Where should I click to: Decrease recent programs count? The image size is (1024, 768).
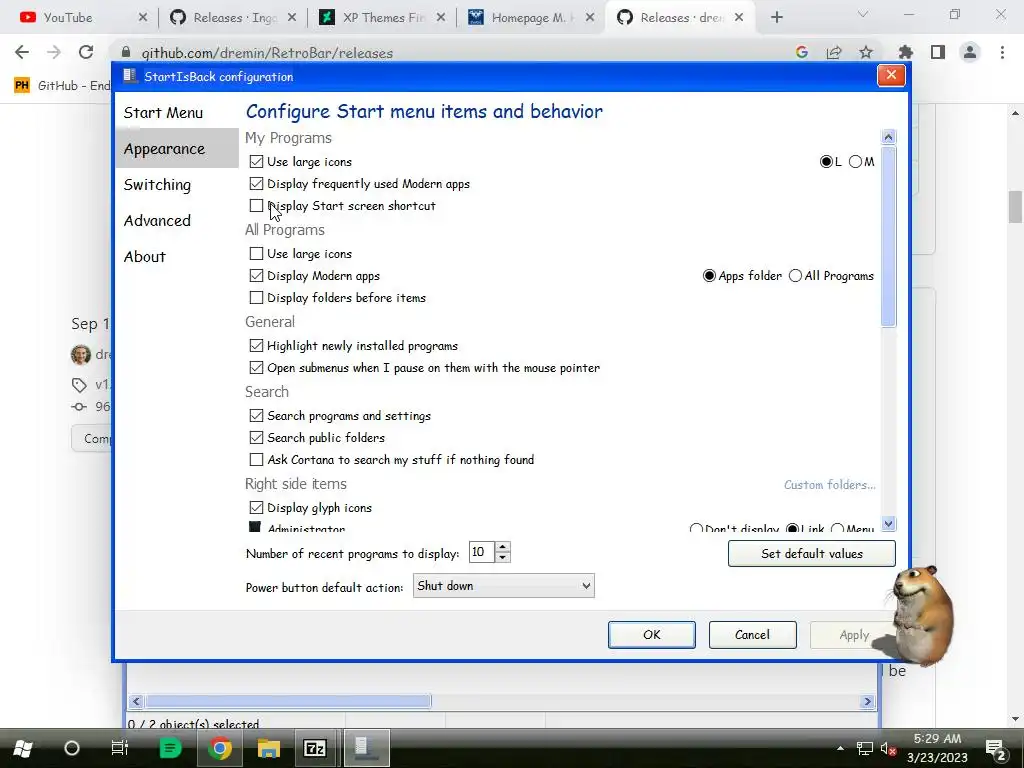502,558
